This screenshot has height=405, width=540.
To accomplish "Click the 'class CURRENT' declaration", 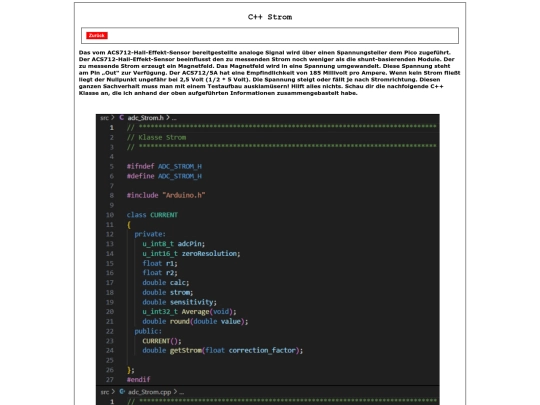I will click(152, 215).
